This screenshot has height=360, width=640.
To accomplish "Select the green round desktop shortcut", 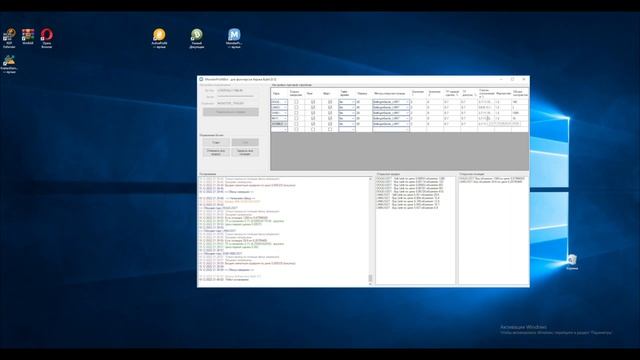I will (196, 38).
